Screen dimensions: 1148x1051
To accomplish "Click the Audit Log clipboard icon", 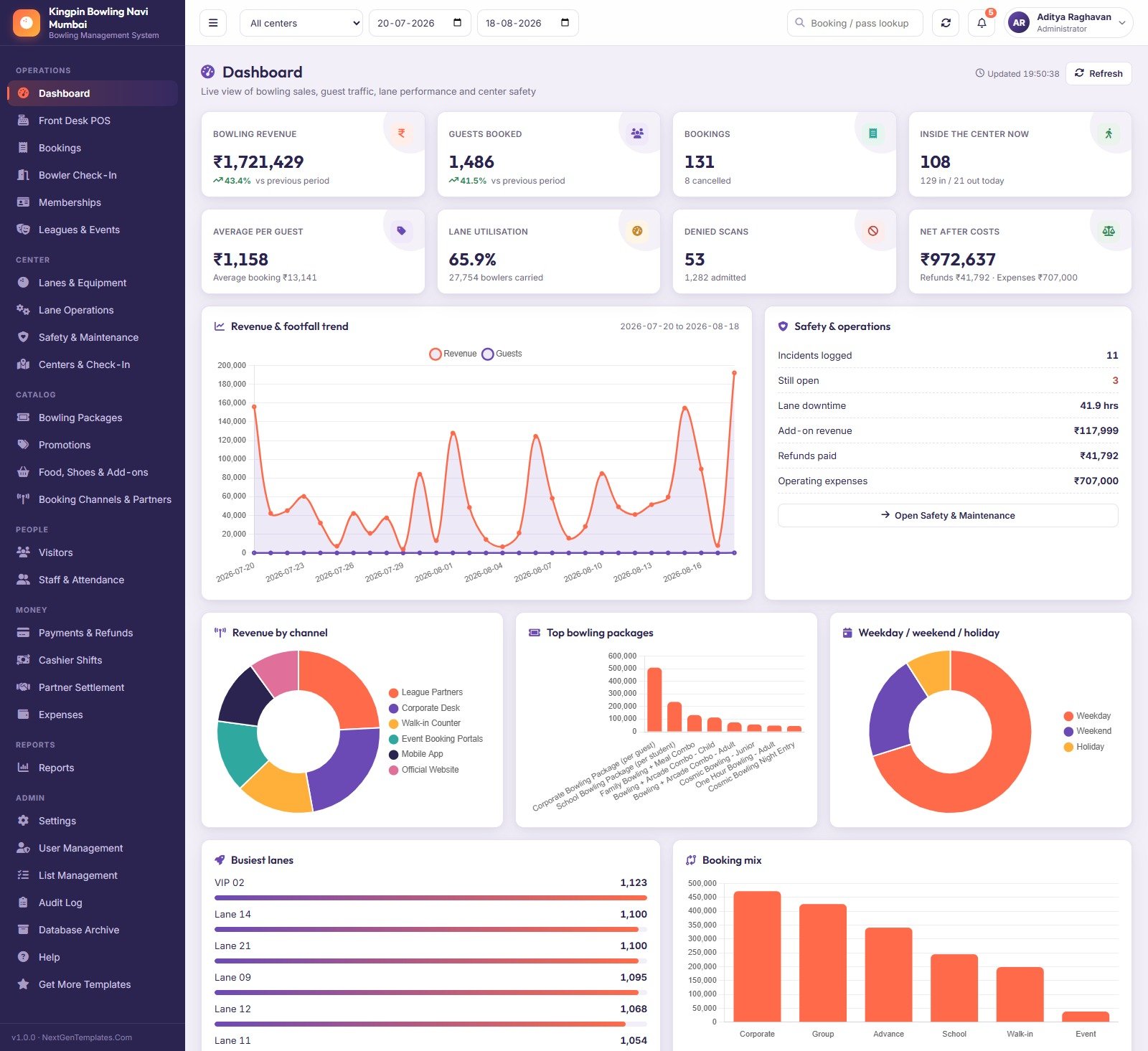I will pos(23,902).
